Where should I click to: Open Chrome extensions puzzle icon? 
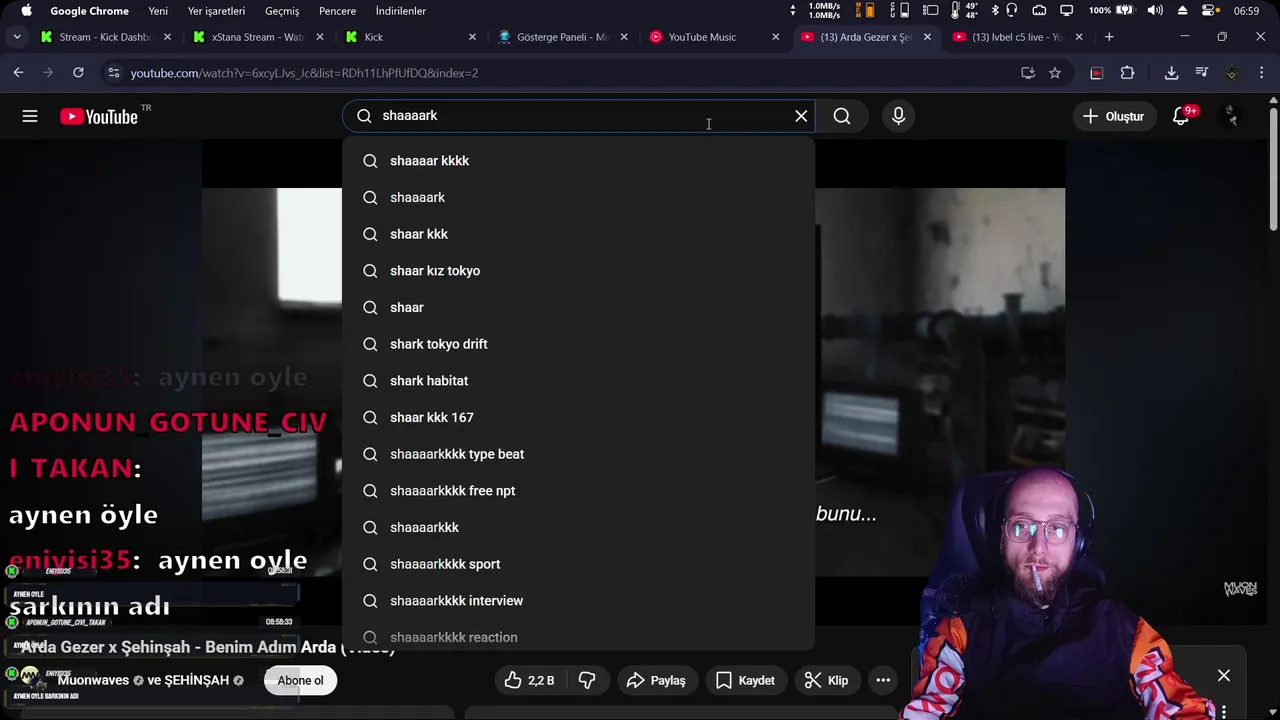pyautogui.click(x=1128, y=73)
